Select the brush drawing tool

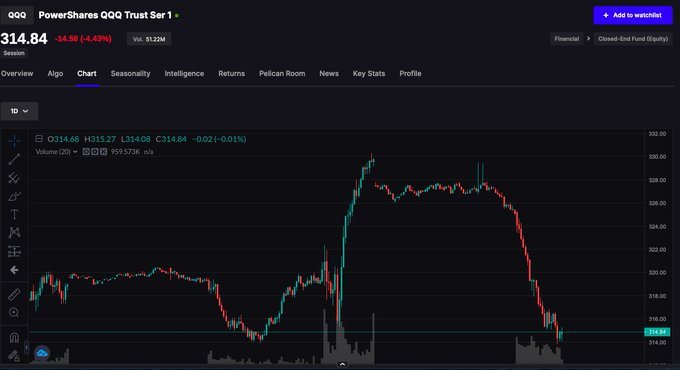(14, 196)
